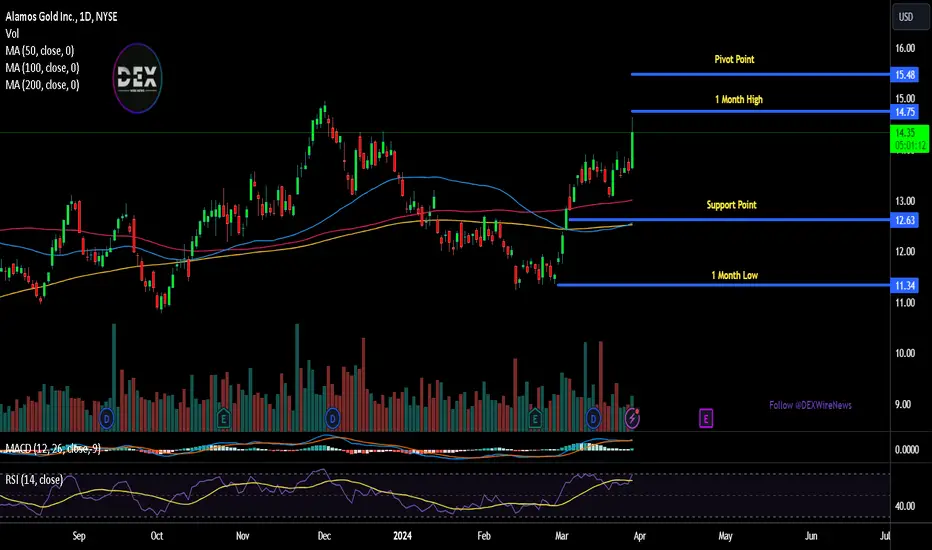The width and height of the screenshot is (932, 550).
Task: Select the Support Point text label
Action: pos(731,205)
